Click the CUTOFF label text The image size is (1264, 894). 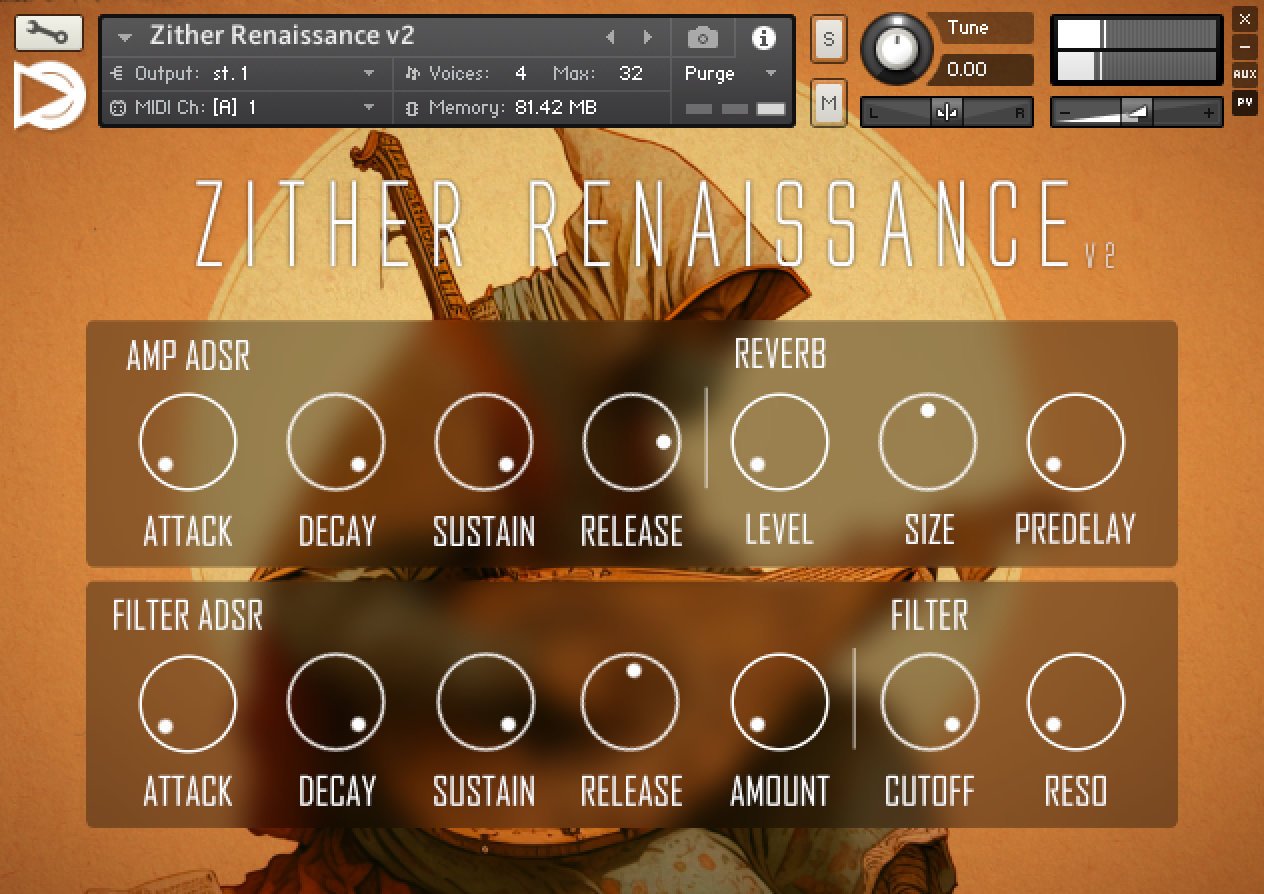pyautogui.click(x=929, y=792)
